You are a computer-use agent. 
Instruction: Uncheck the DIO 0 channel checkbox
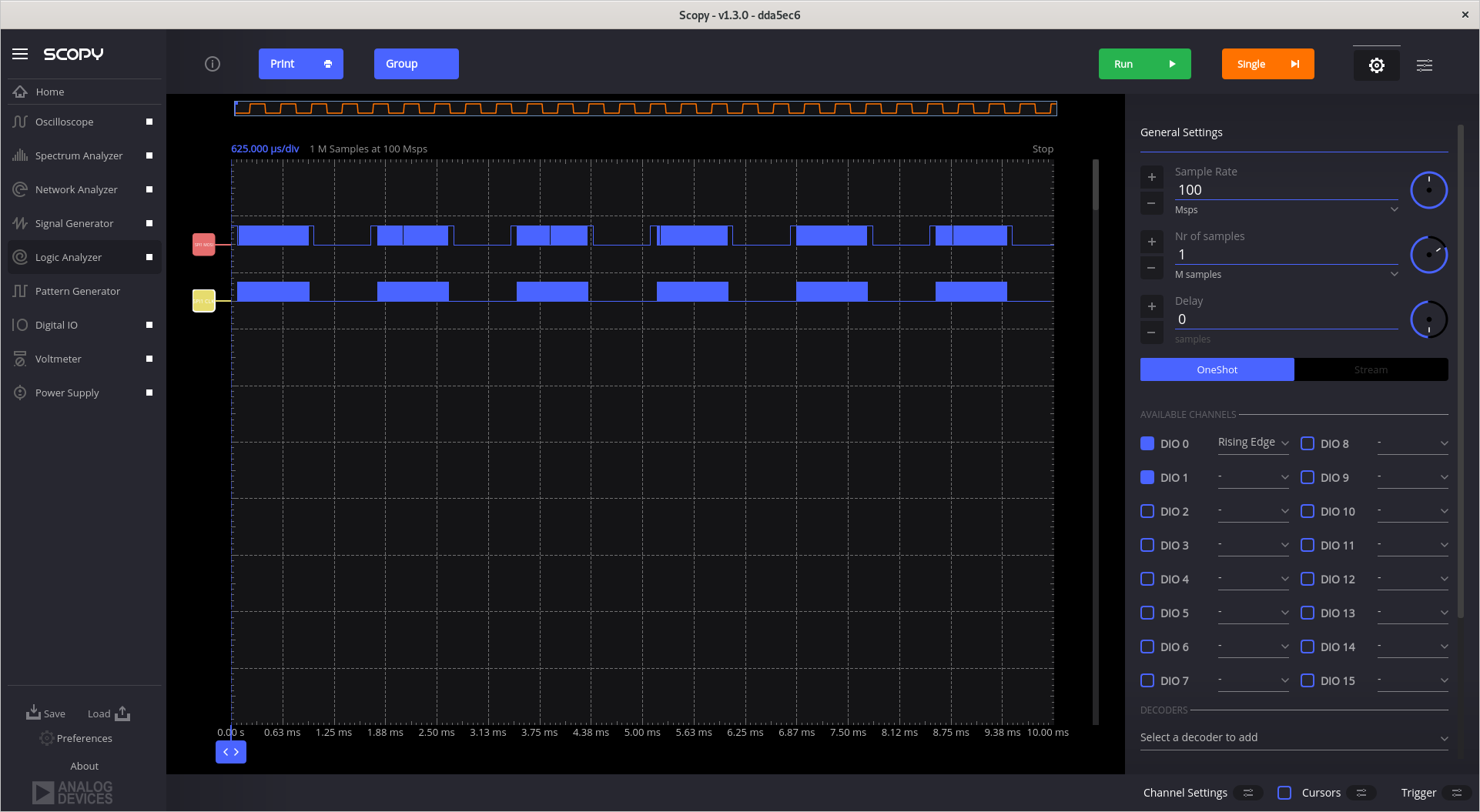pos(1147,443)
